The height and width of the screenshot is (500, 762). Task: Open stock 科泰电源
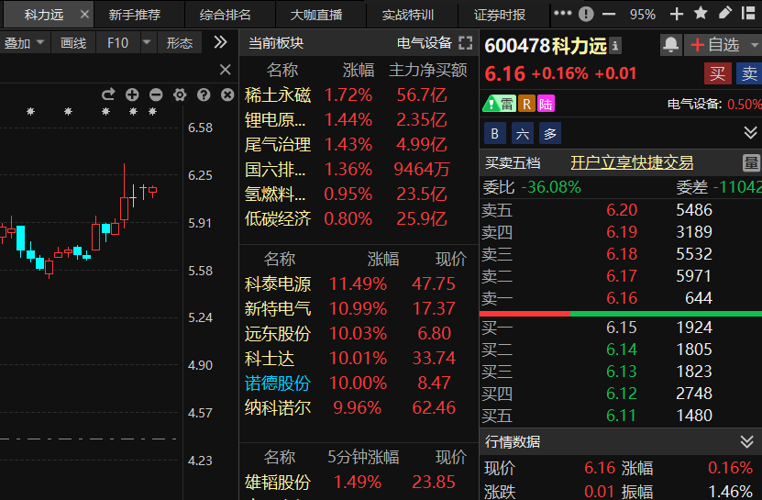pos(278,284)
